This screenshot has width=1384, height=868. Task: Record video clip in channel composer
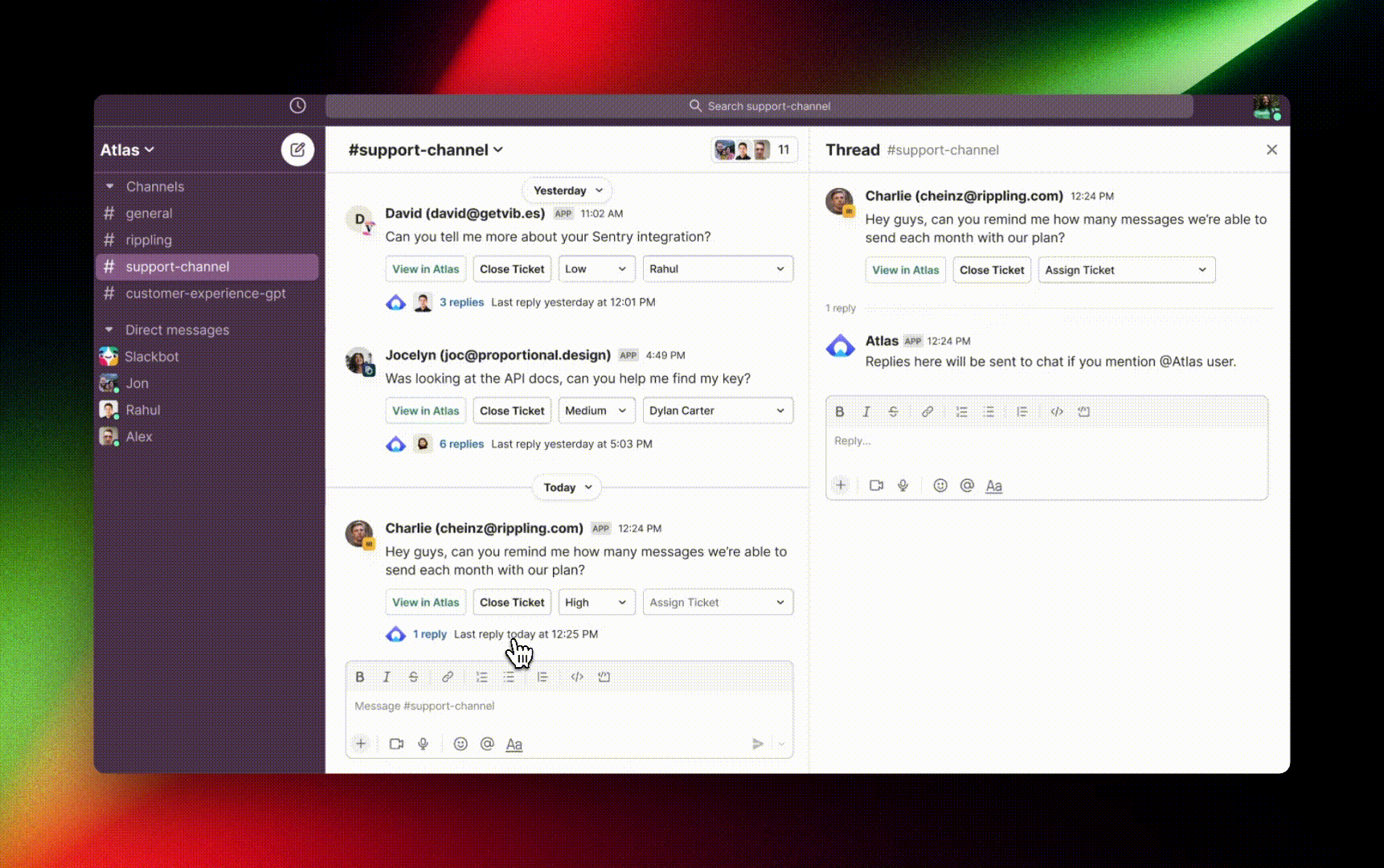(x=396, y=744)
